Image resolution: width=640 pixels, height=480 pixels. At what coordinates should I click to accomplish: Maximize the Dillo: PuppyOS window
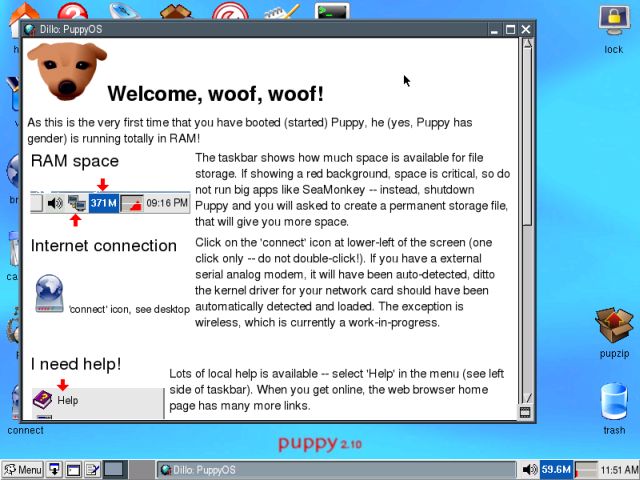pos(510,30)
